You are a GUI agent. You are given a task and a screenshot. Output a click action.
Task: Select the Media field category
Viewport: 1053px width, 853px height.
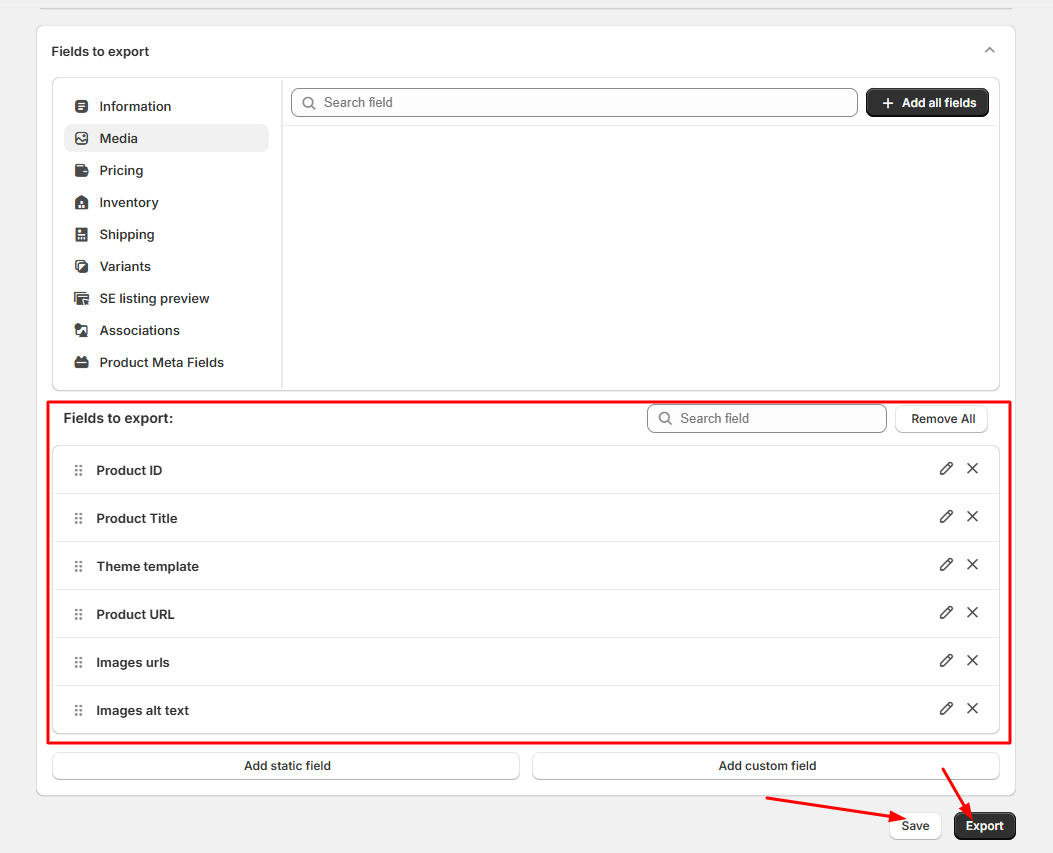point(167,138)
